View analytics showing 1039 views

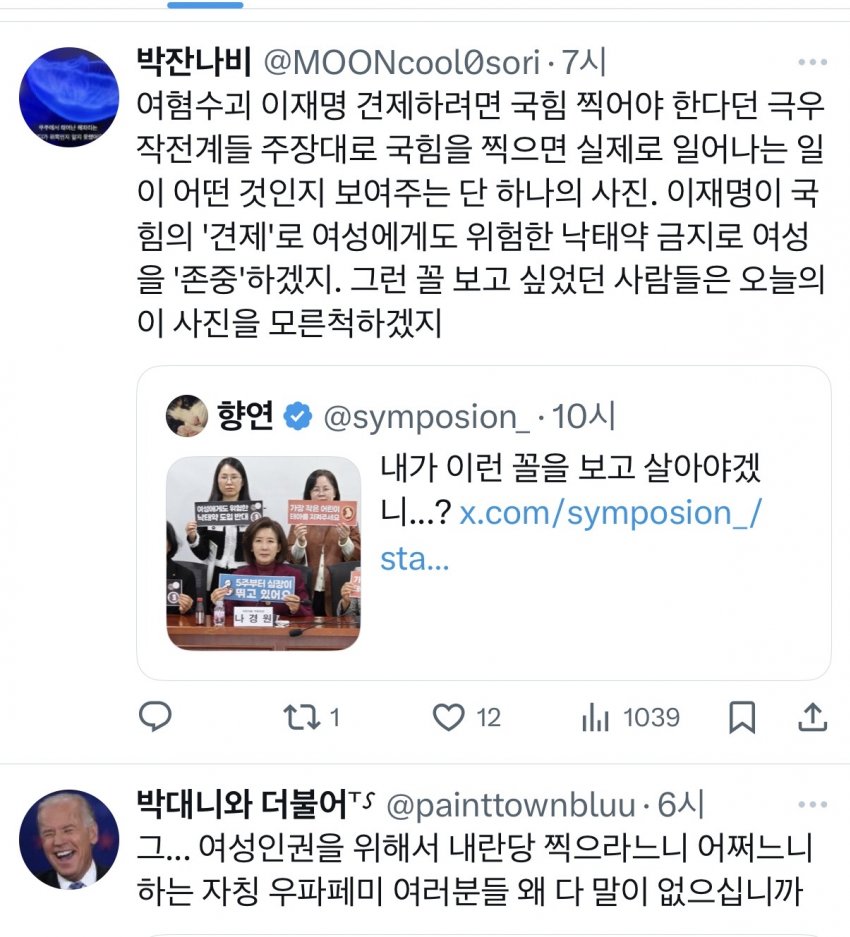(x=630, y=717)
